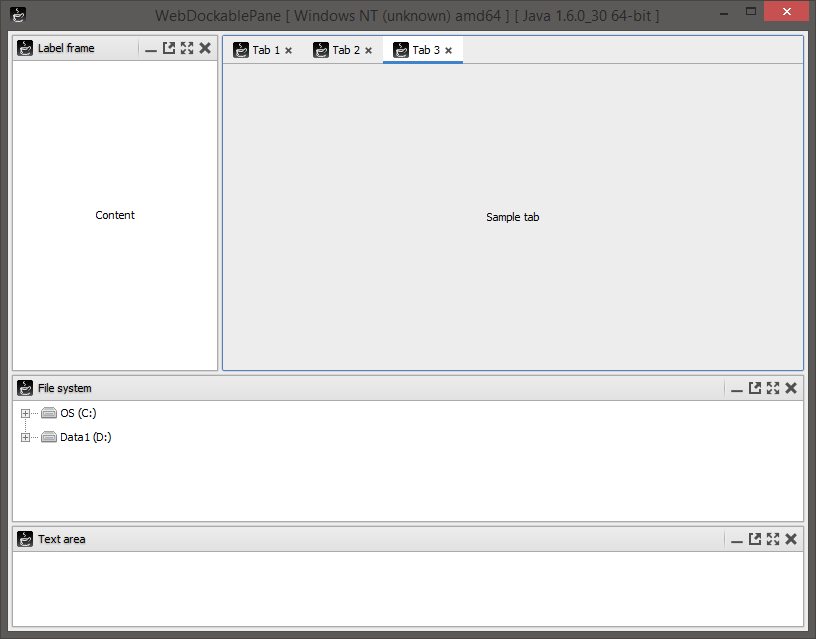Screen dimensions: 816x639
Task: Detach the File system frame
Action: click(755, 388)
